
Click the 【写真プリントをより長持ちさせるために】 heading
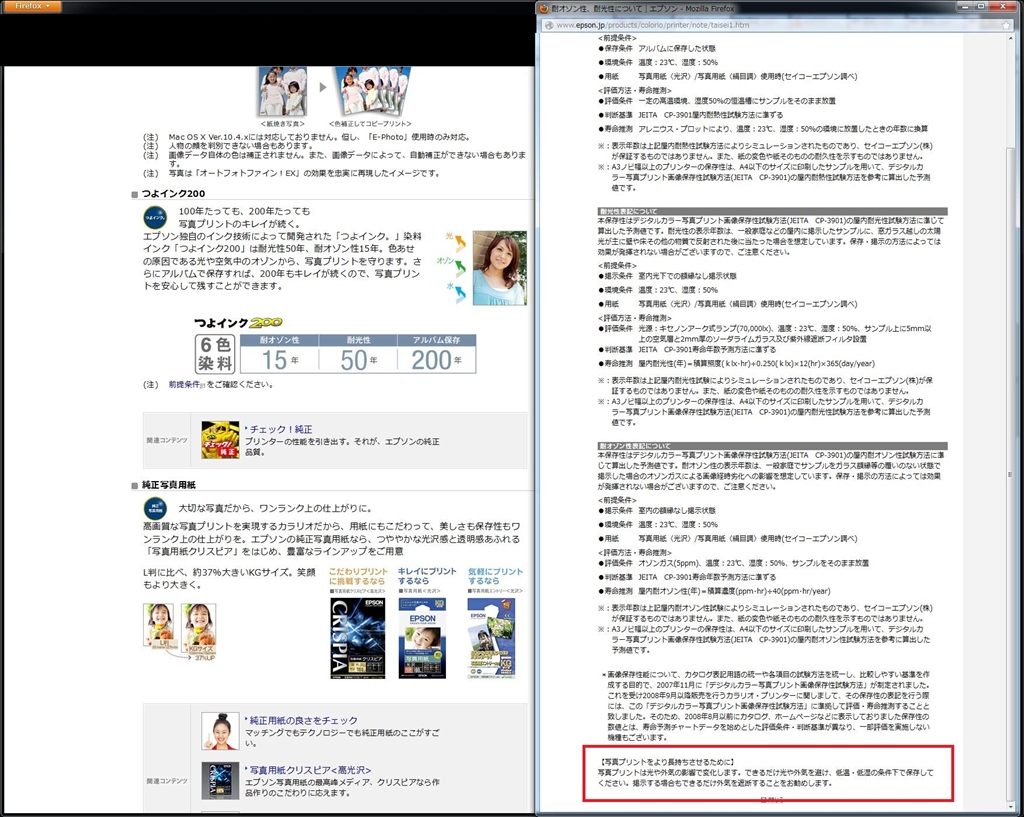pos(666,761)
